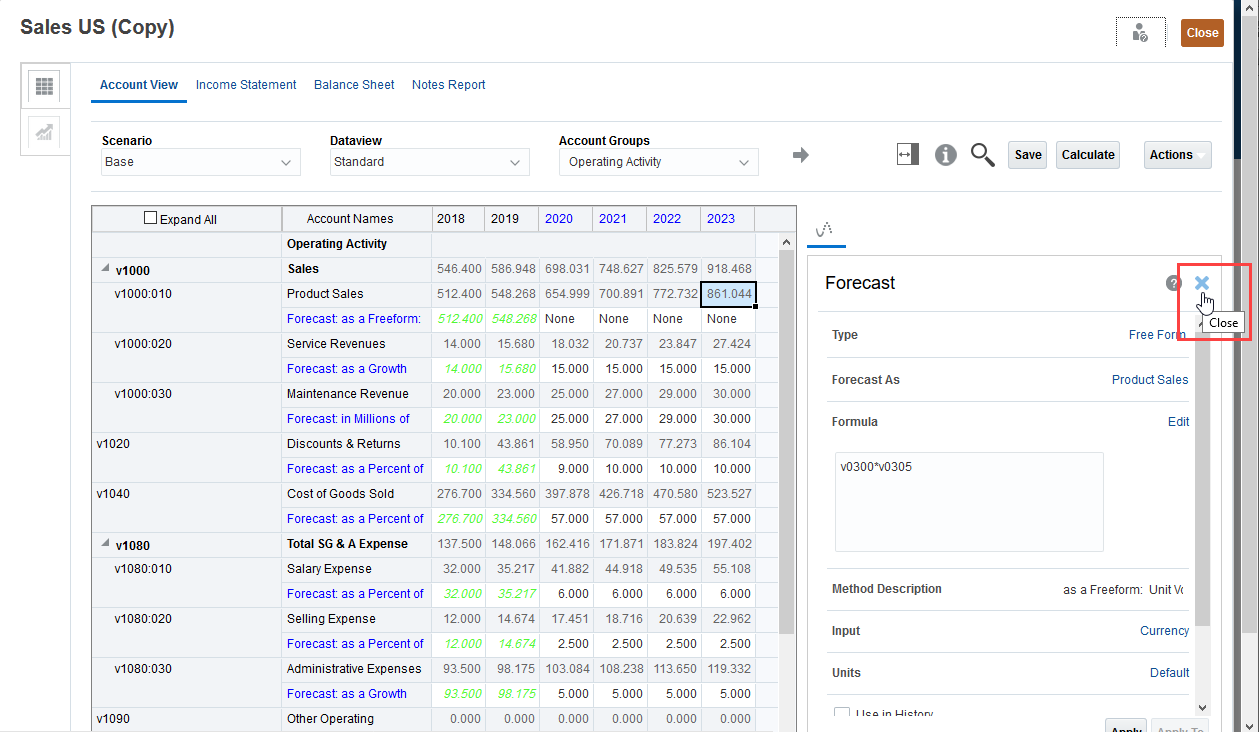Open the Account Groups dropdown
1259x732 pixels.
coord(658,162)
